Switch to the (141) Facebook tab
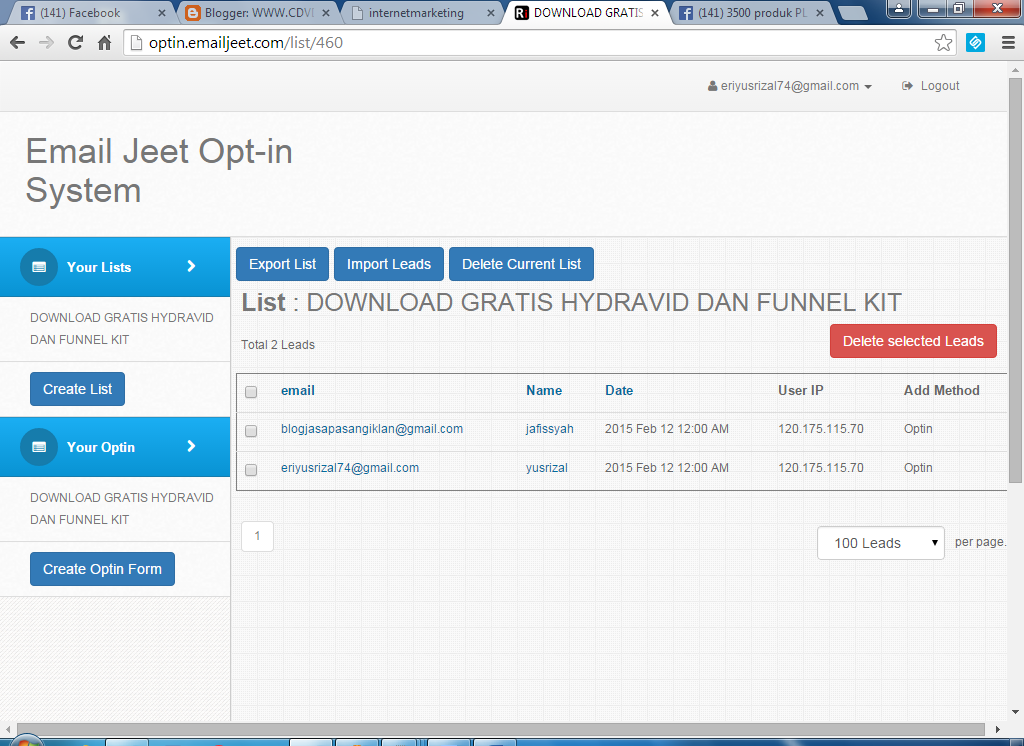This screenshot has width=1024, height=746. point(89,13)
